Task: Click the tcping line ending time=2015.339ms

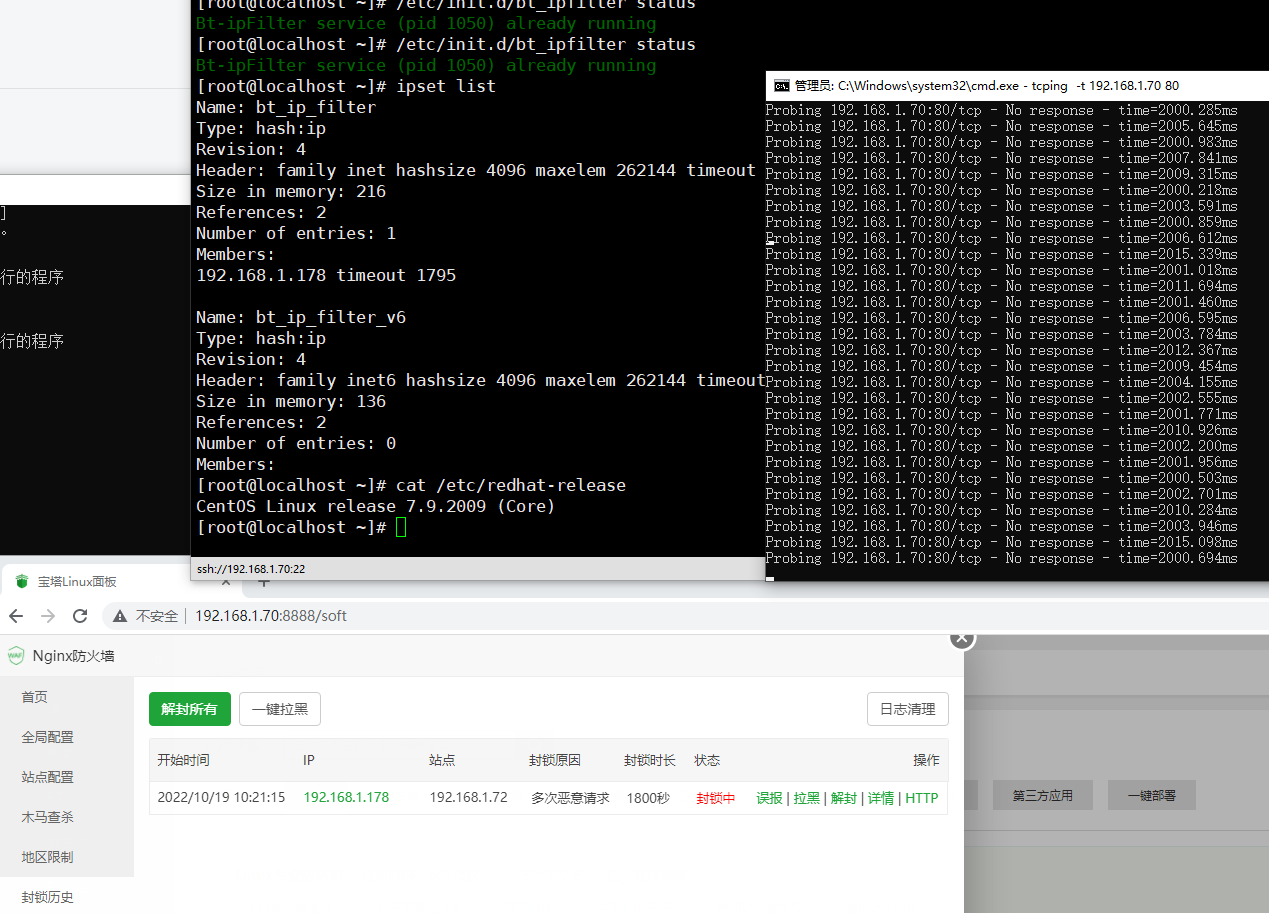Action: (x=1002, y=254)
